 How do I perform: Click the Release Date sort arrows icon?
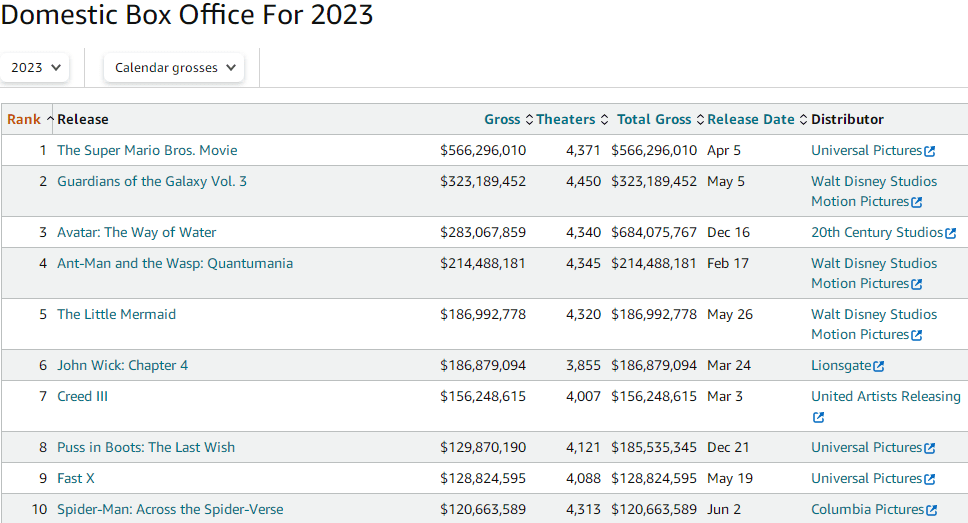pos(803,120)
